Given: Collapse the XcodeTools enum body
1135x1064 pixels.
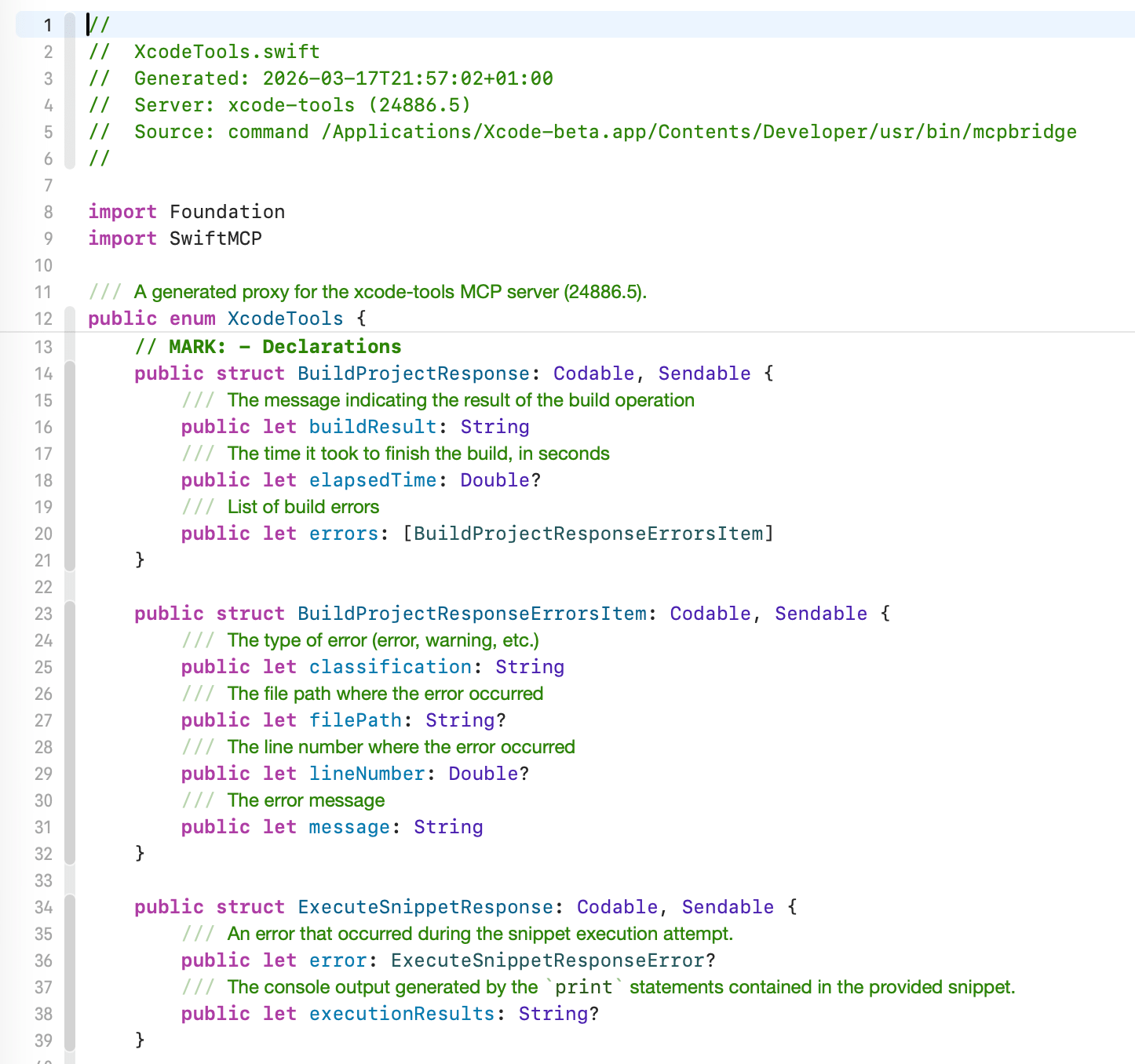Looking at the screenshot, I should click(x=69, y=345).
